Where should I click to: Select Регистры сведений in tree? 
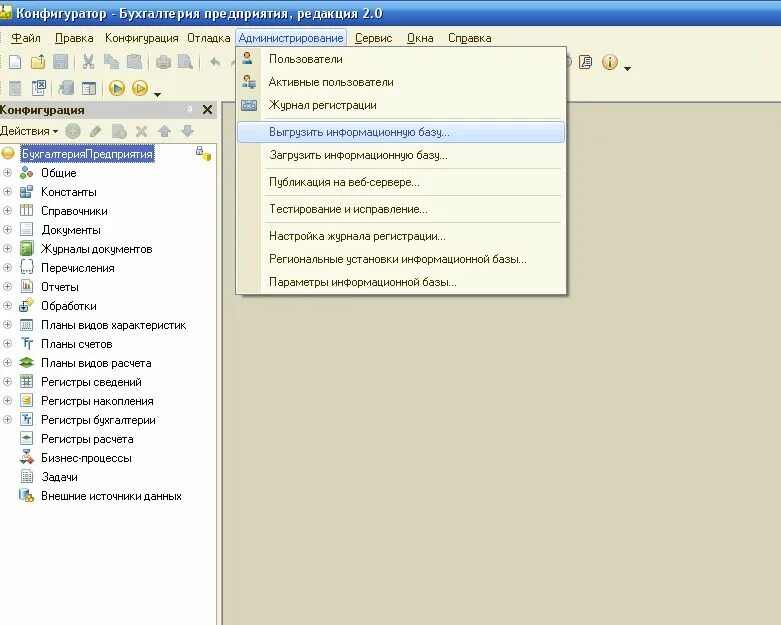tap(91, 382)
